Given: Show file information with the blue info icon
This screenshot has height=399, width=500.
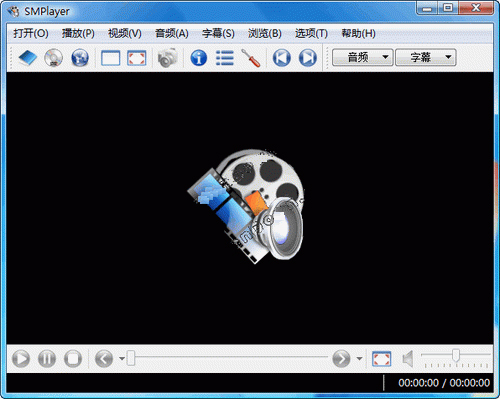Looking at the screenshot, I should (199, 58).
